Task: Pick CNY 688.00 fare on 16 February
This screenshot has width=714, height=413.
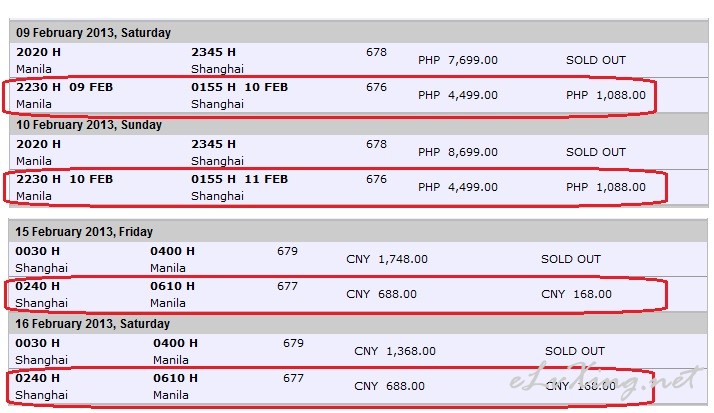Action: 389,386
